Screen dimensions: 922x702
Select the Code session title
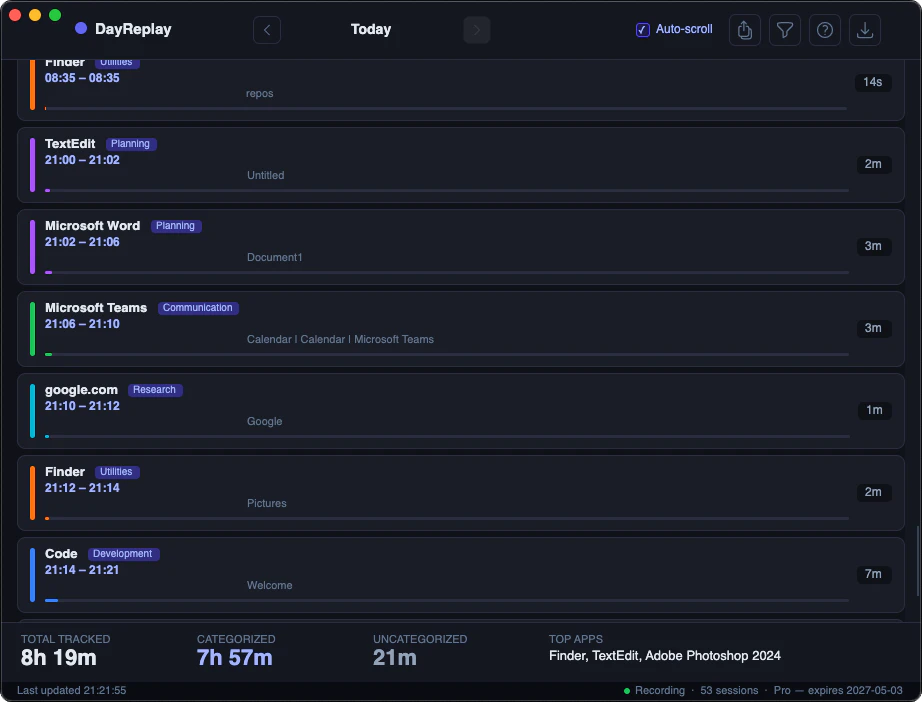(x=61, y=554)
